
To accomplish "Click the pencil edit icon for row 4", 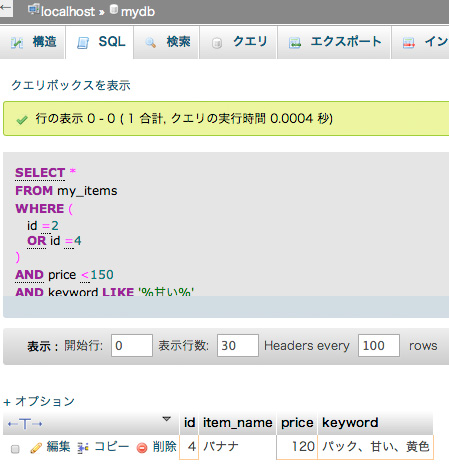I will tap(36, 448).
